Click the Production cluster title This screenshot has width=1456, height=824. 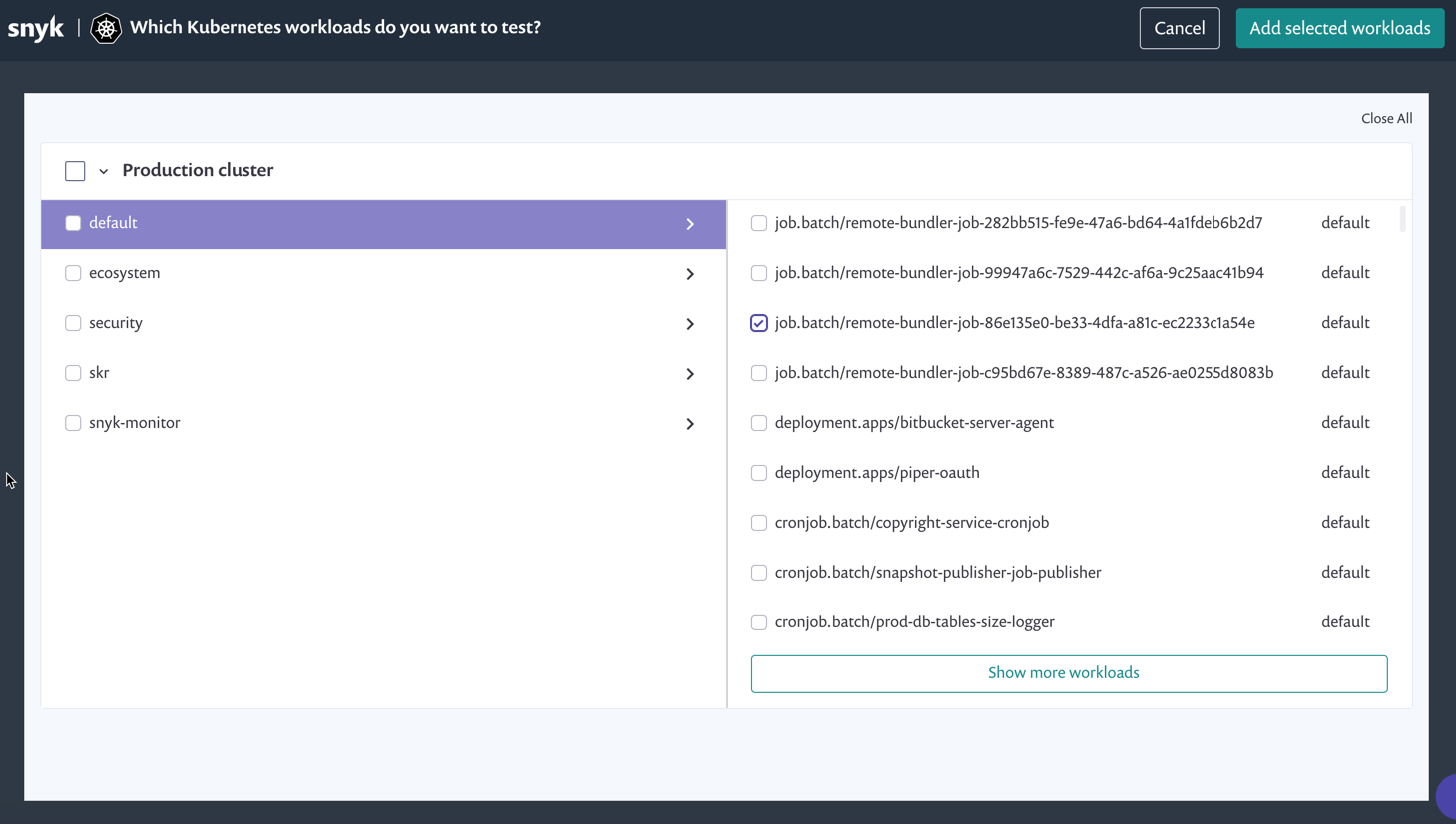coord(198,170)
